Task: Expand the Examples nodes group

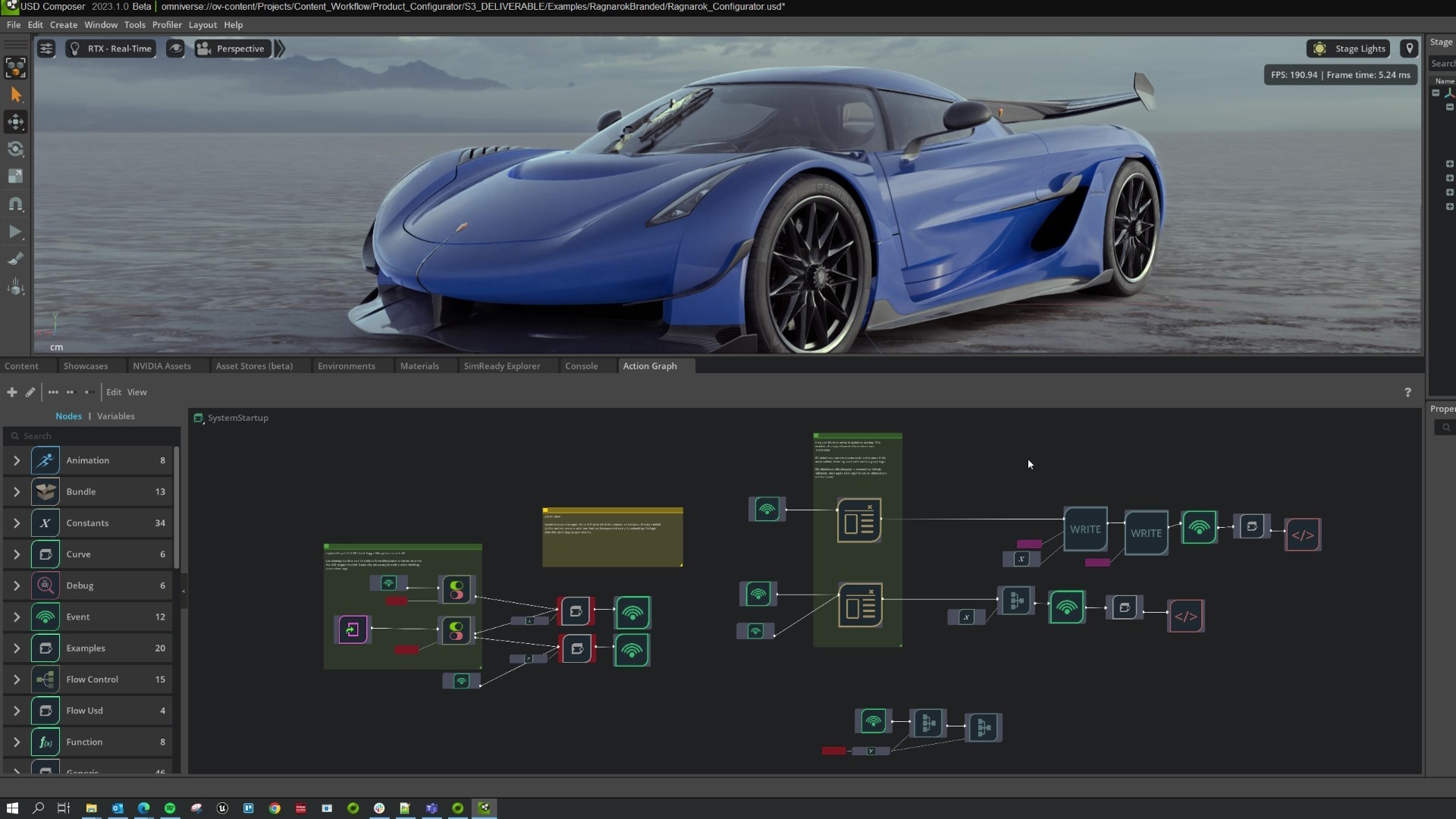Action: click(x=16, y=648)
